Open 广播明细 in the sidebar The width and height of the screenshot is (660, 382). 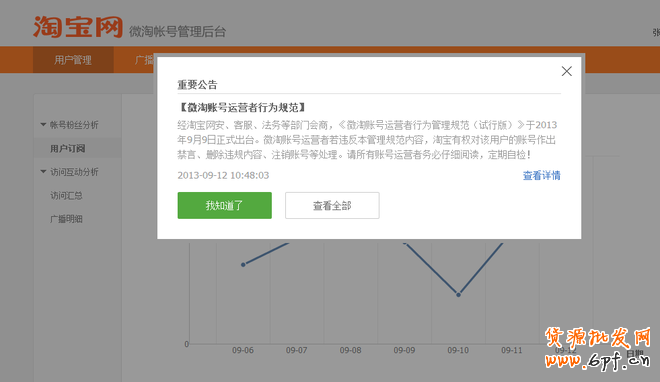point(66,219)
